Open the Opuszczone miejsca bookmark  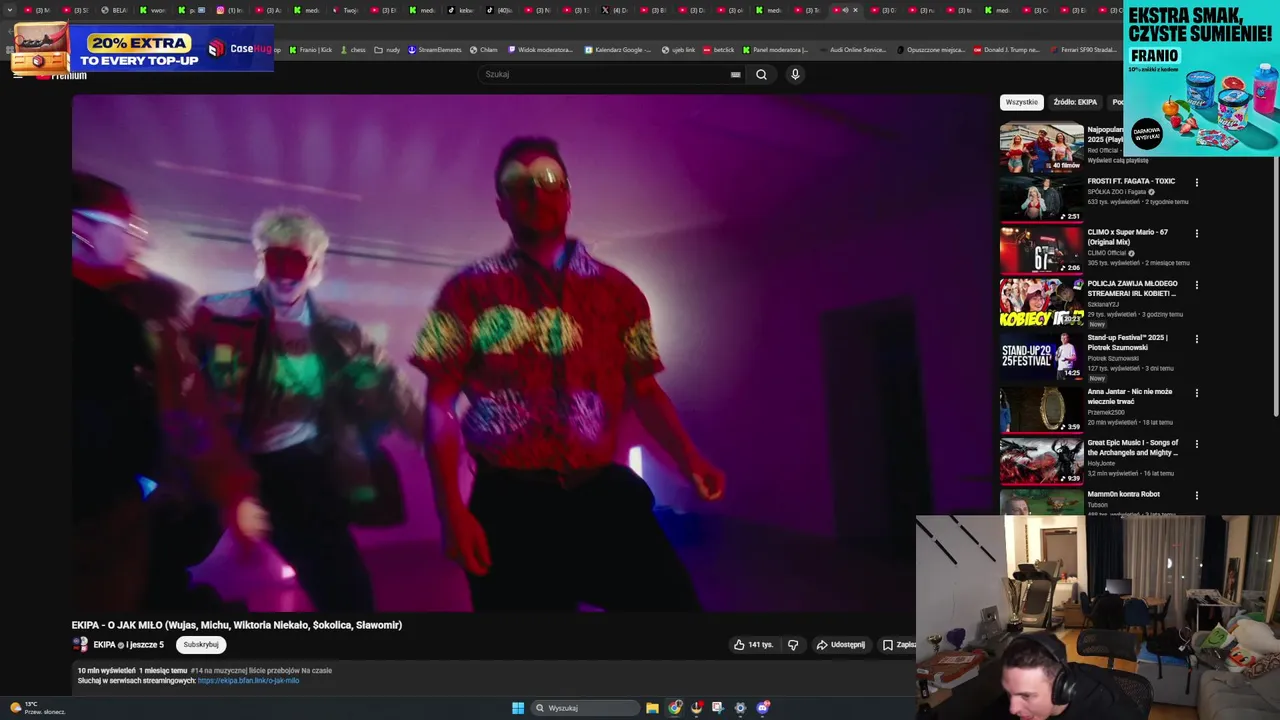pyautogui.click(x=930, y=49)
